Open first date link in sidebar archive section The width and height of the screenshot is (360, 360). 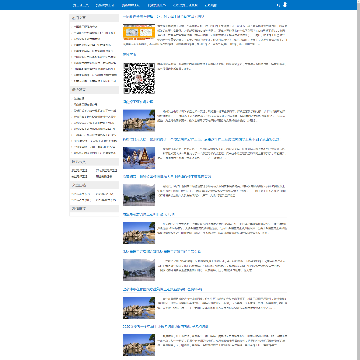coord(79,170)
